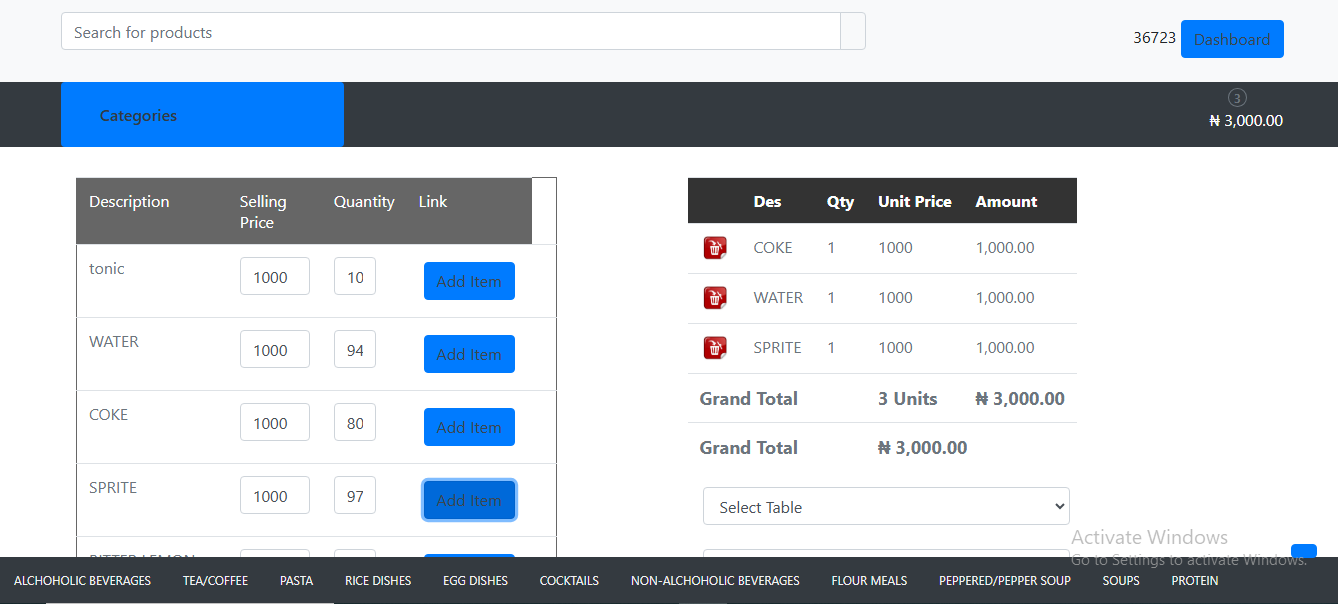Go to RICE DISHES category
Viewport: 1338px width, 604px height.
click(378, 581)
